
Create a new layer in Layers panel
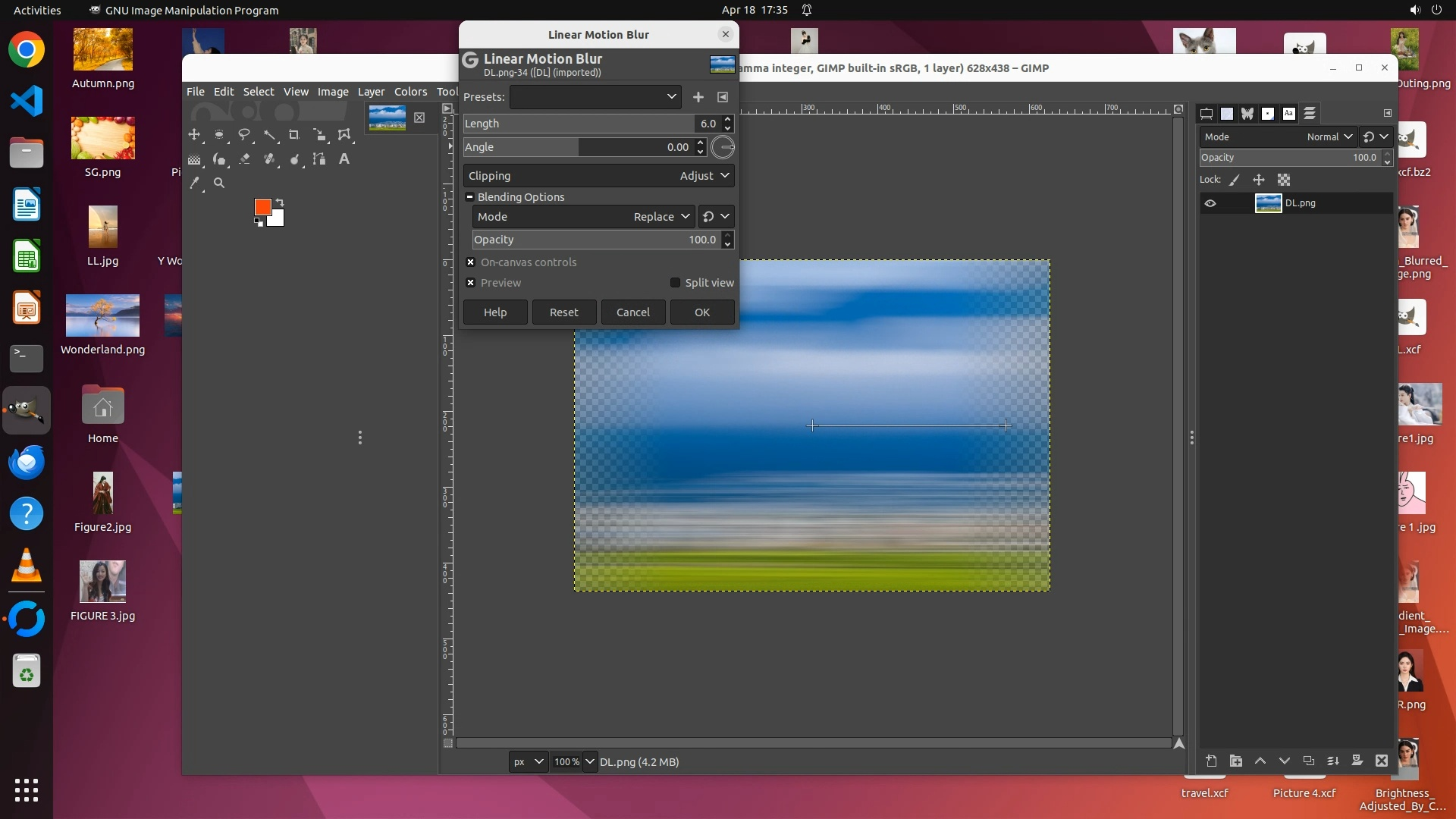(1211, 761)
